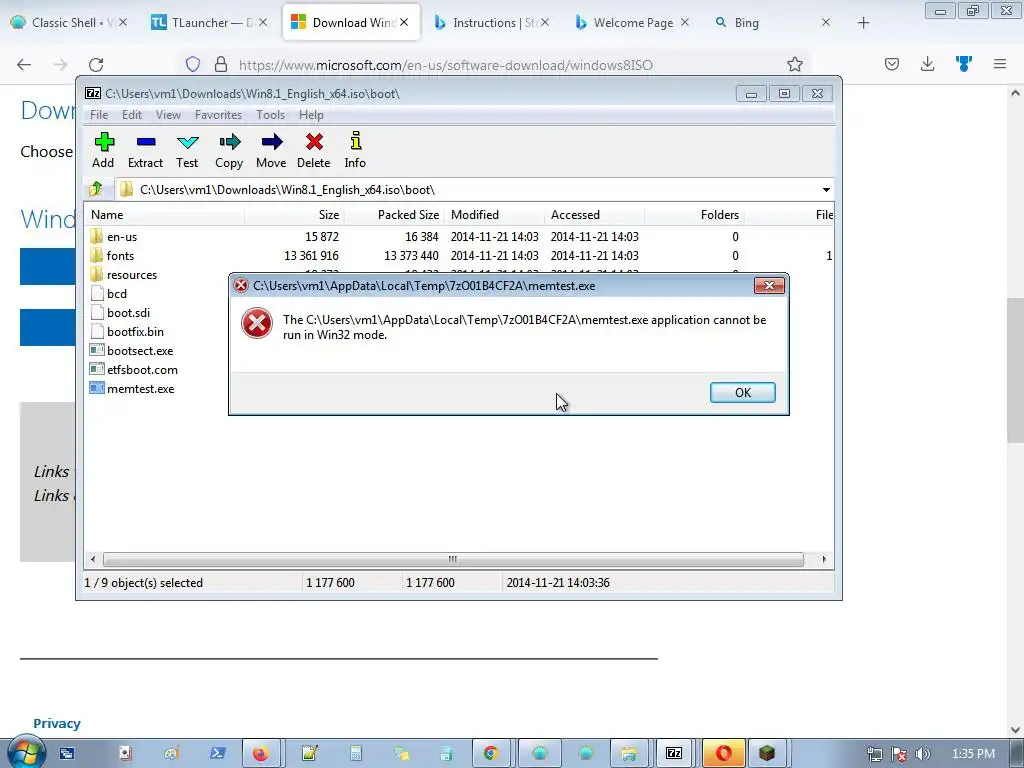This screenshot has width=1024, height=768.
Task: Open PowerShell from the taskbar
Action: [217, 754]
